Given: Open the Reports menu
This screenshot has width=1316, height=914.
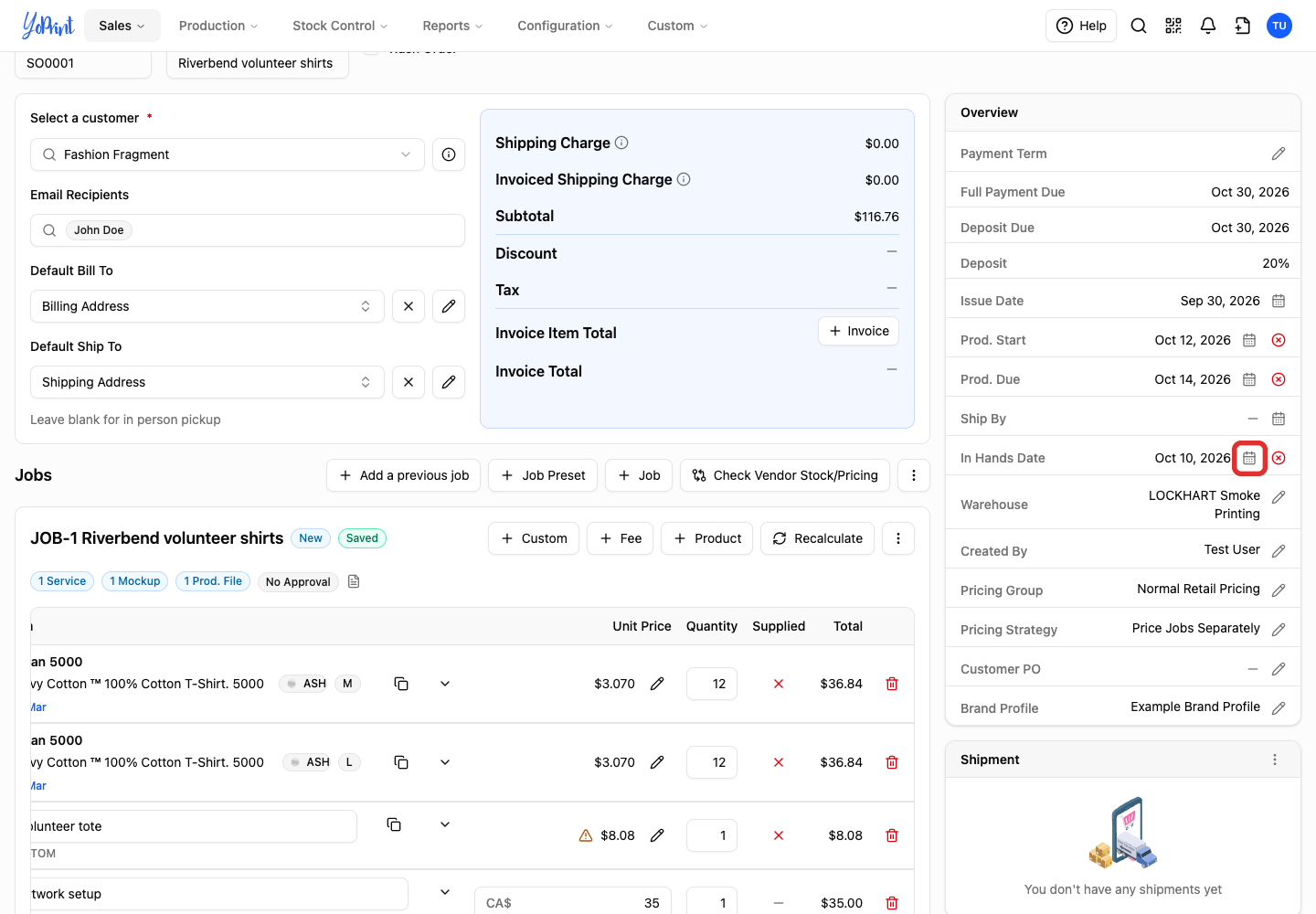Looking at the screenshot, I should (452, 26).
